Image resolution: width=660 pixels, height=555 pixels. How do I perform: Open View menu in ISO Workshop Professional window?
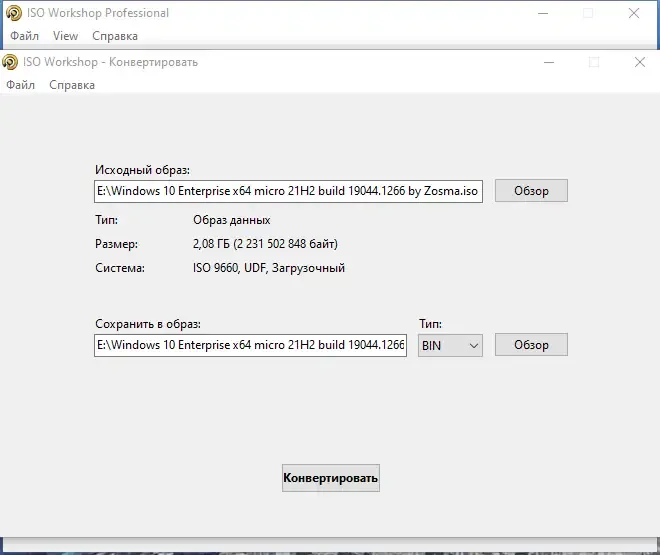[x=65, y=36]
